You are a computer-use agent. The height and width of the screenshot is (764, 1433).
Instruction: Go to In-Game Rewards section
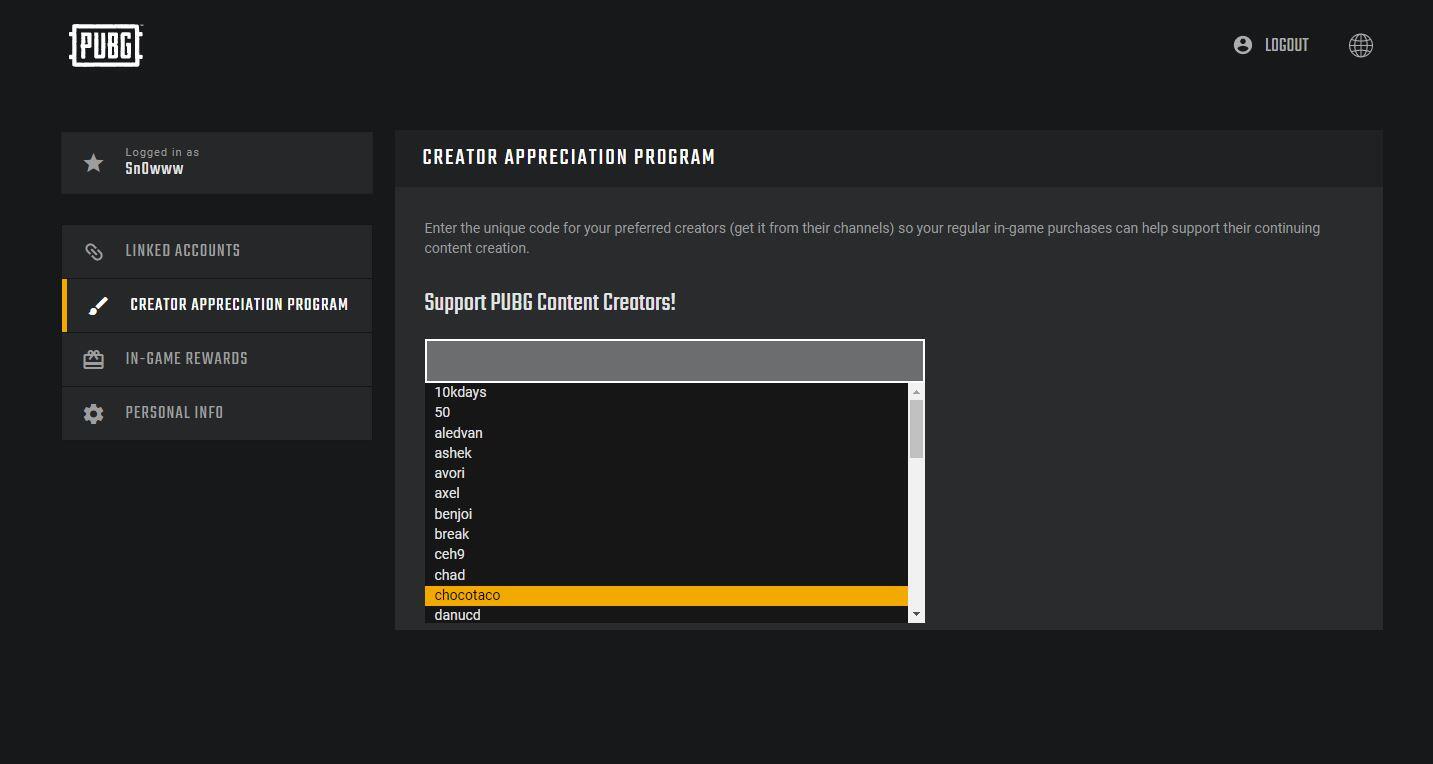tap(186, 360)
